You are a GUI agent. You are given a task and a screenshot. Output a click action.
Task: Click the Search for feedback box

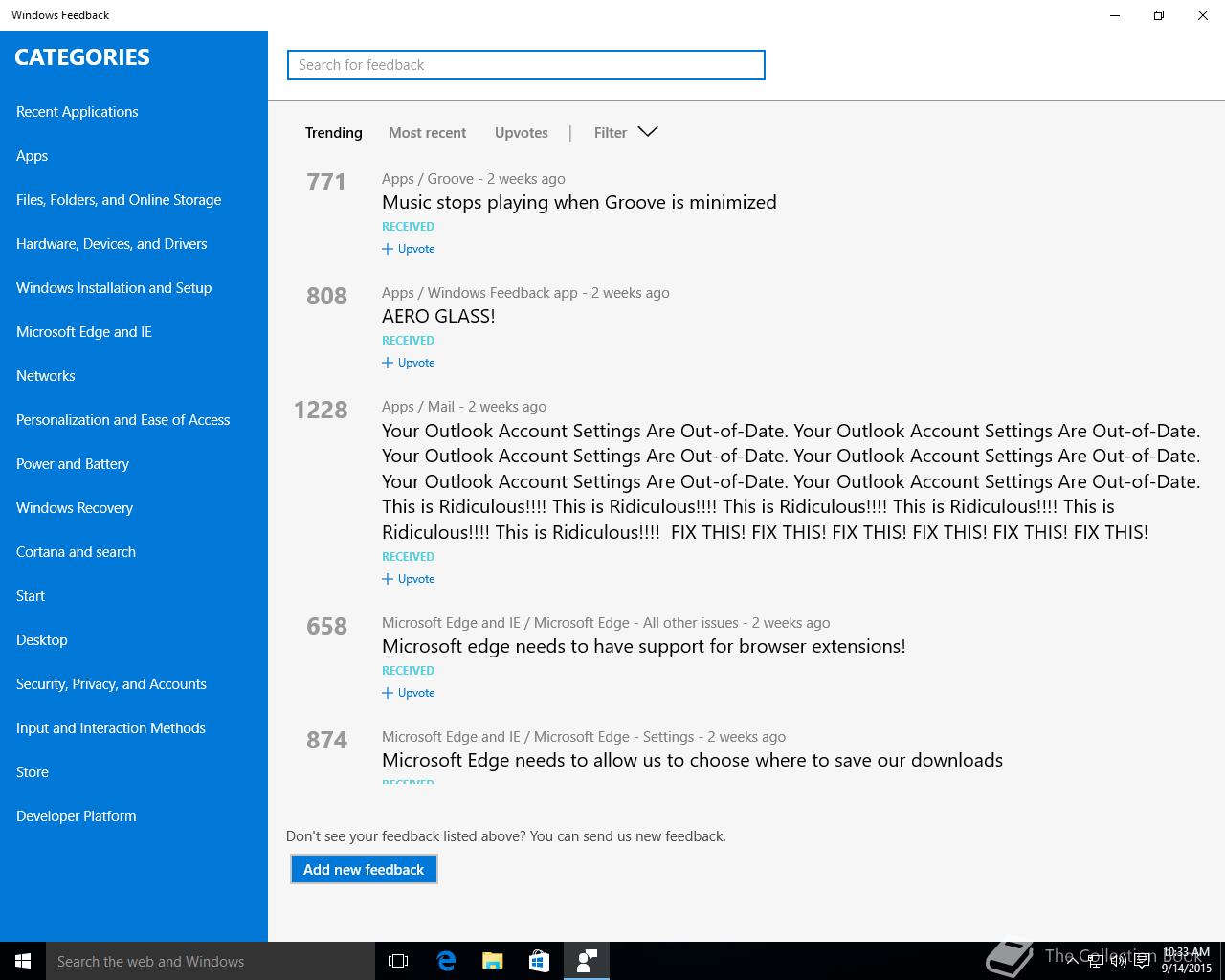(x=526, y=65)
